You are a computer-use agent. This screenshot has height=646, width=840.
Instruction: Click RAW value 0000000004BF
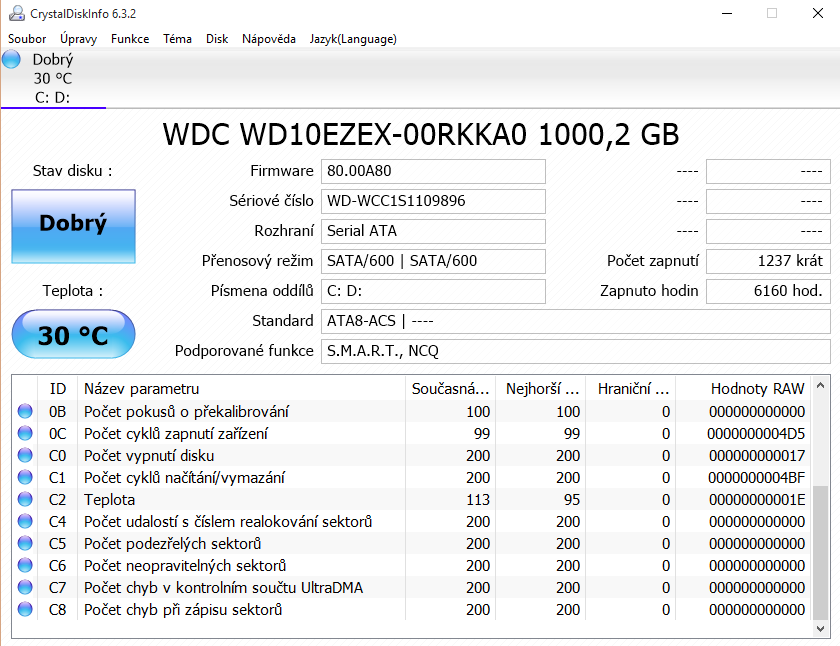[x=756, y=477]
